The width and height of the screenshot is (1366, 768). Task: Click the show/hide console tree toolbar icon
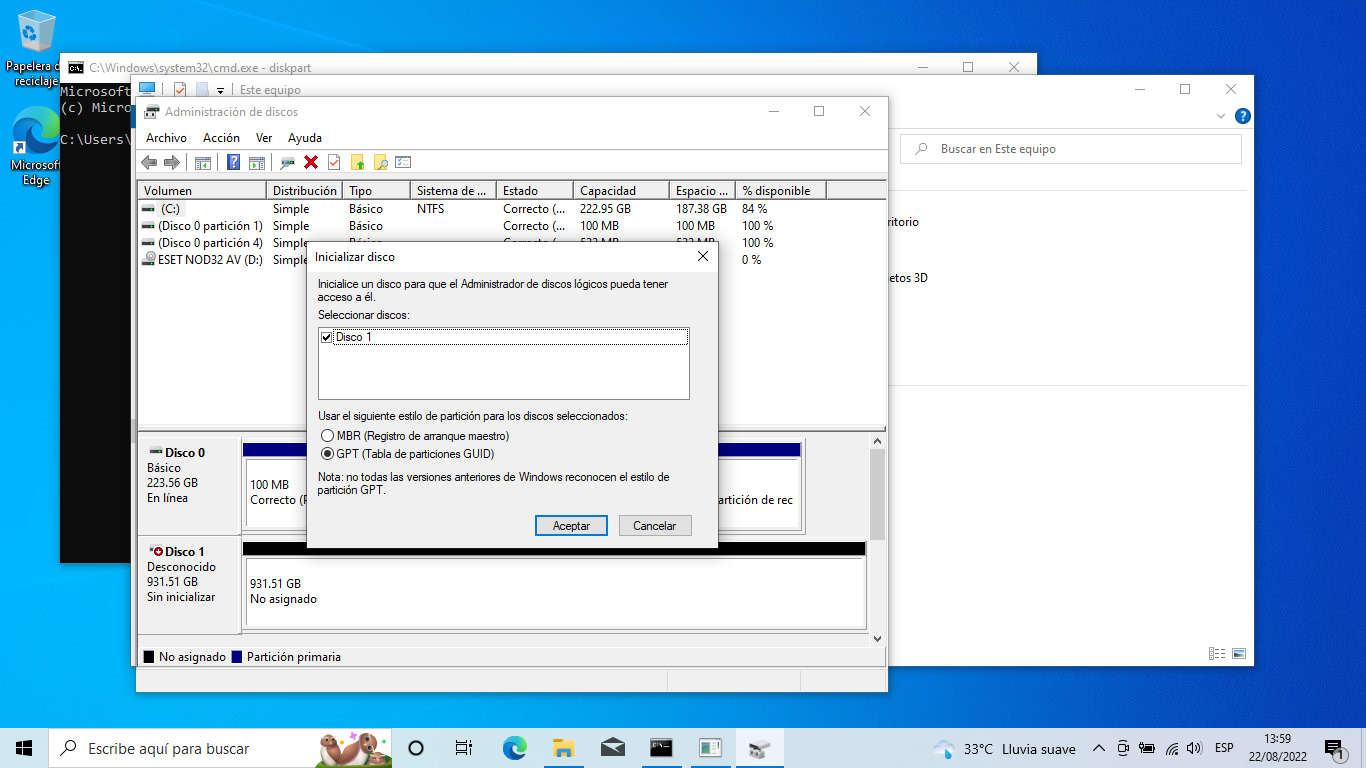click(202, 162)
